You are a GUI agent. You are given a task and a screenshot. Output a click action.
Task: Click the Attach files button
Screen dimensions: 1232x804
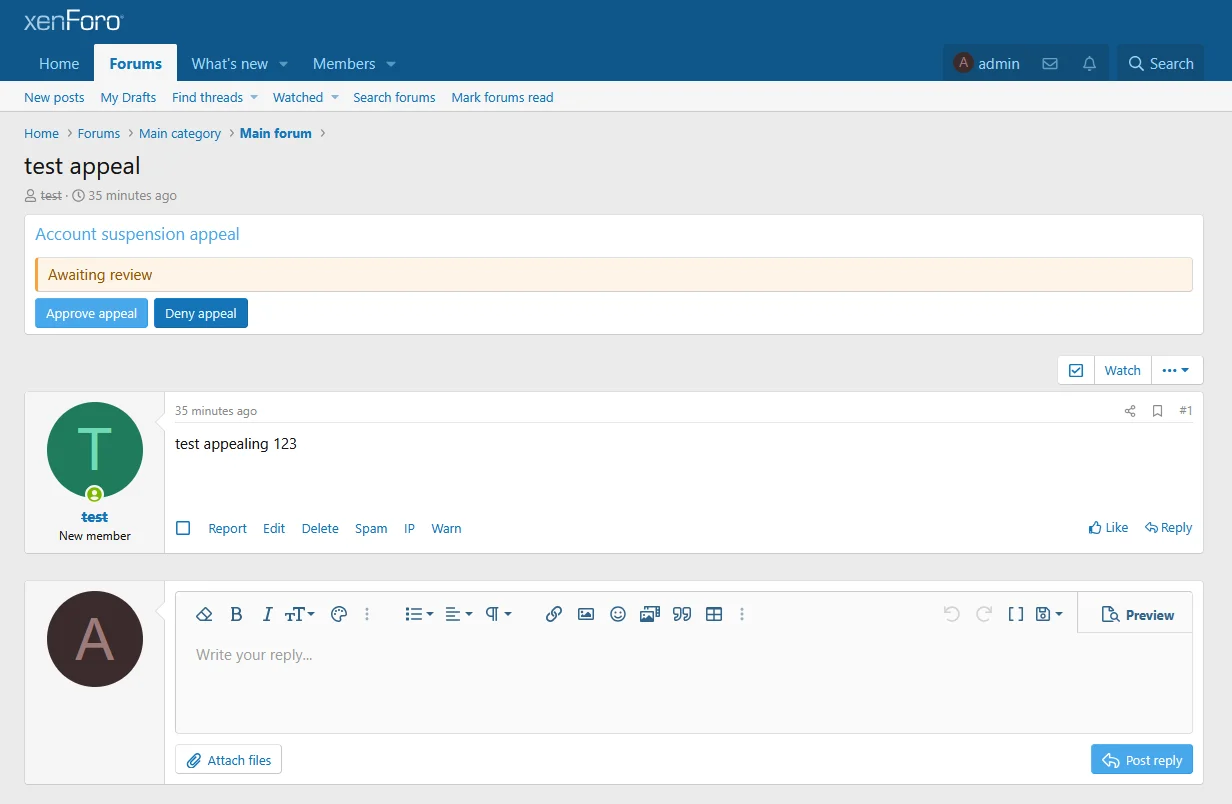[x=229, y=760]
